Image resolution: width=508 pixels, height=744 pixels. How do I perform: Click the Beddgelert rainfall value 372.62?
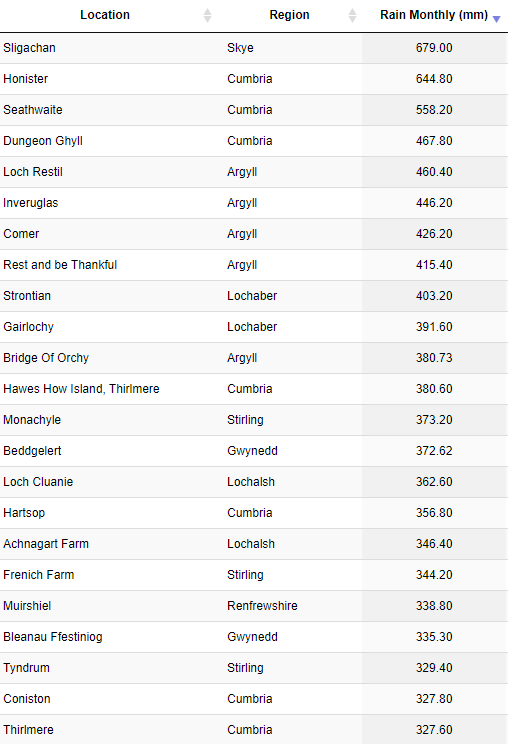pyautogui.click(x=434, y=451)
